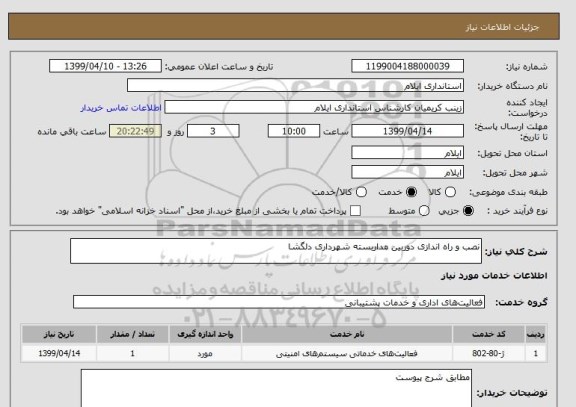The image size is (576, 407).
Task: Click the remaining days field showing 3
Action: (213, 131)
